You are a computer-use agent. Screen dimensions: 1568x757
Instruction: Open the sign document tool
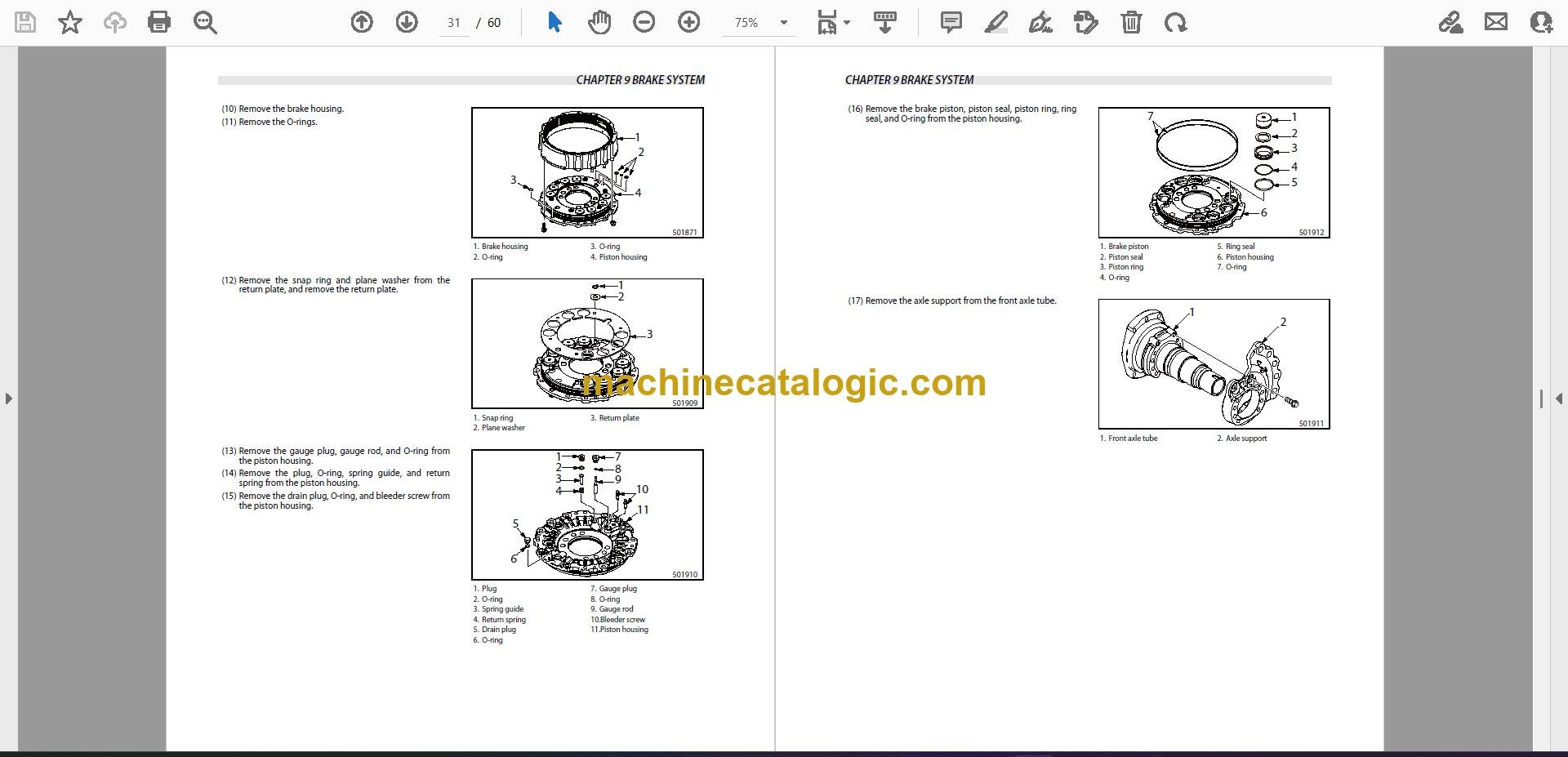click(1041, 23)
